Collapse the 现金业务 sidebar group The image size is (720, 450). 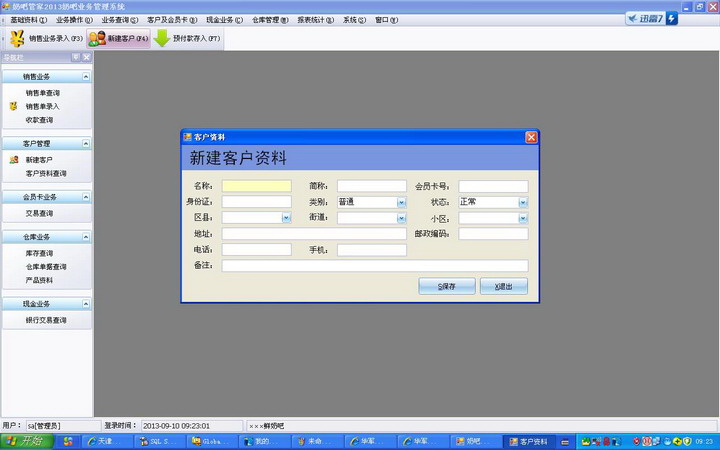[x=86, y=304]
